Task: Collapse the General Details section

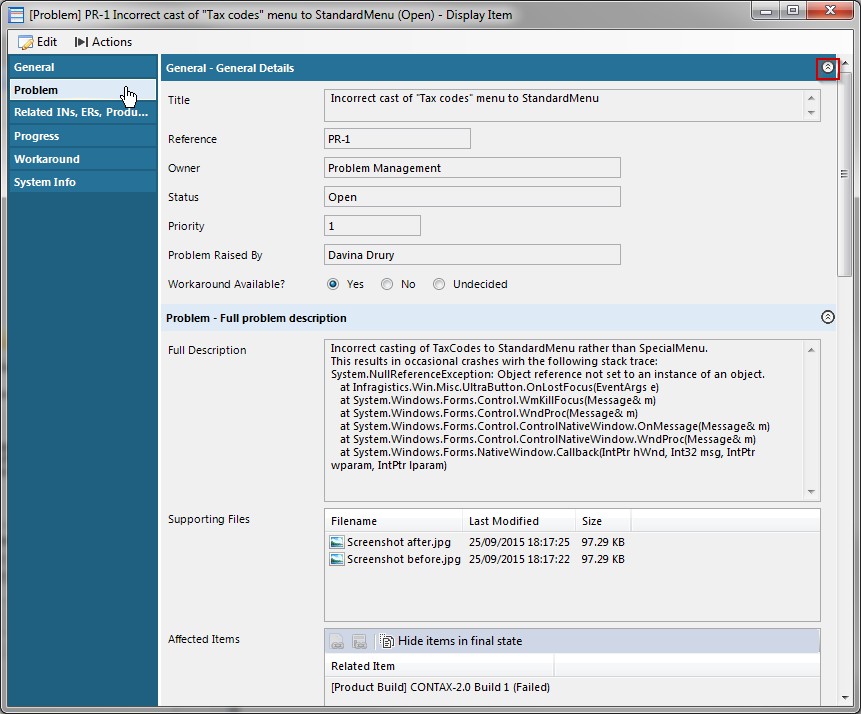Action: [x=828, y=68]
